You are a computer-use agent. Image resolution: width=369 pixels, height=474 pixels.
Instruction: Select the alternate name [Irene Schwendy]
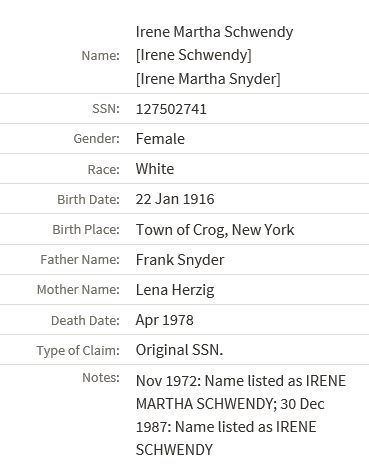(x=194, y=55)
